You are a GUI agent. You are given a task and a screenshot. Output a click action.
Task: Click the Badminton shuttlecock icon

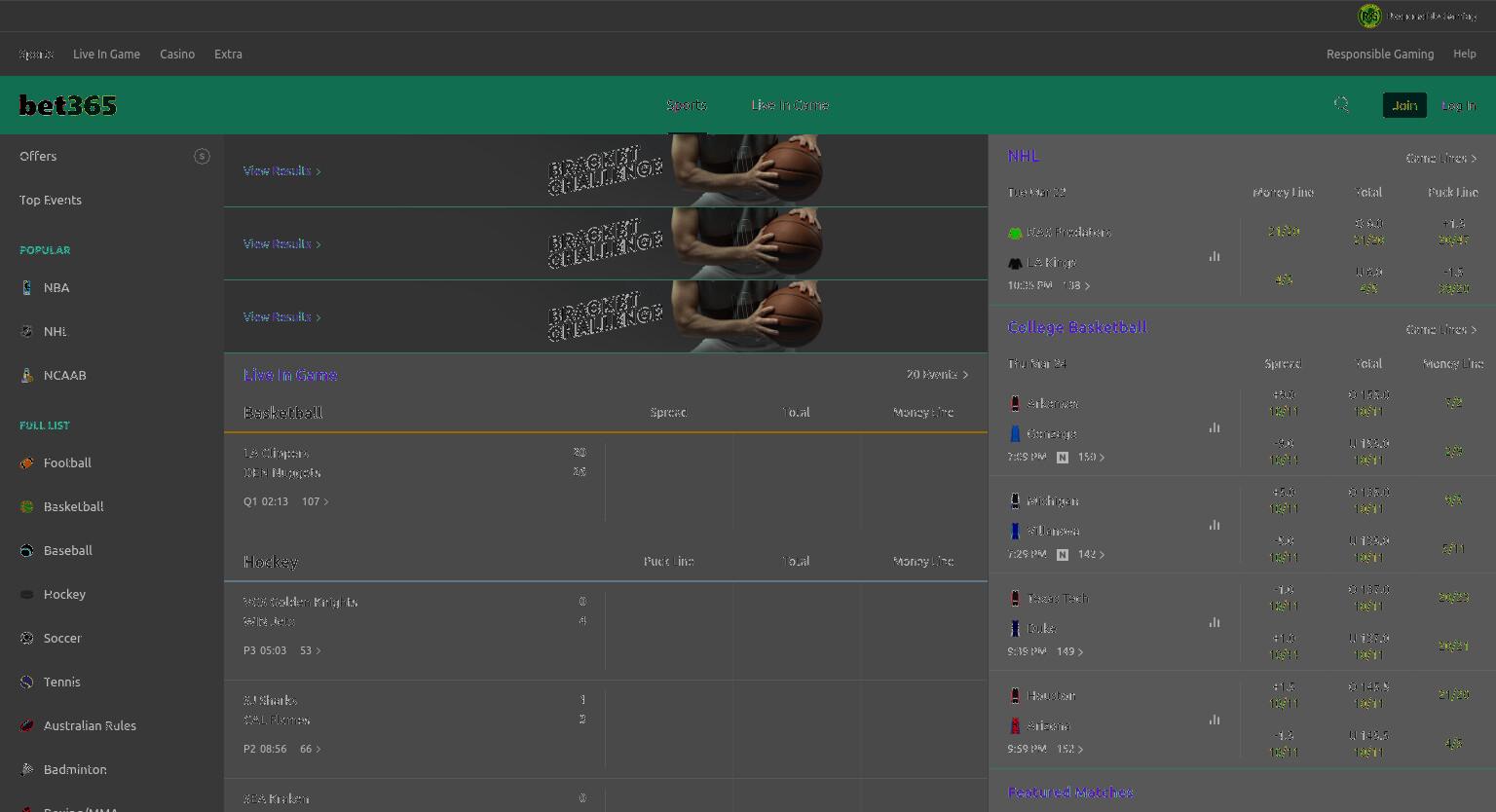pos(26,769)
